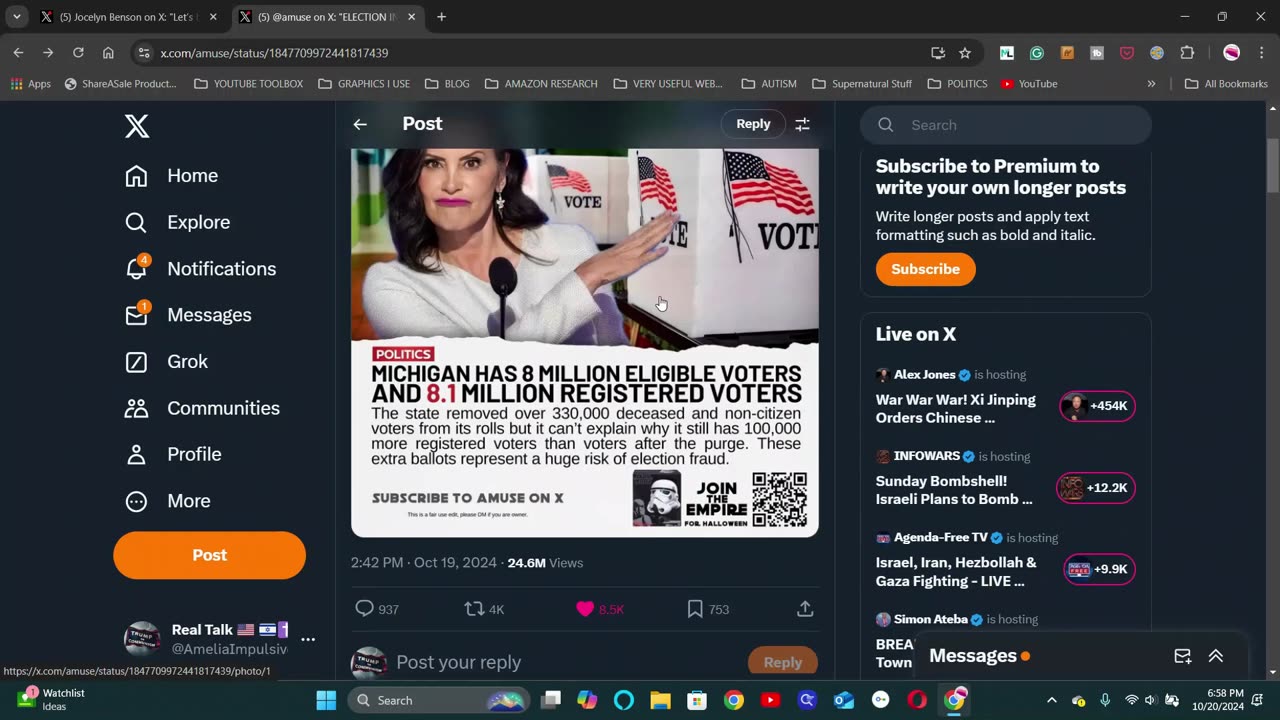Open account menu dots next to Real Talk
1280x720 pixels.
coord(308,639)
